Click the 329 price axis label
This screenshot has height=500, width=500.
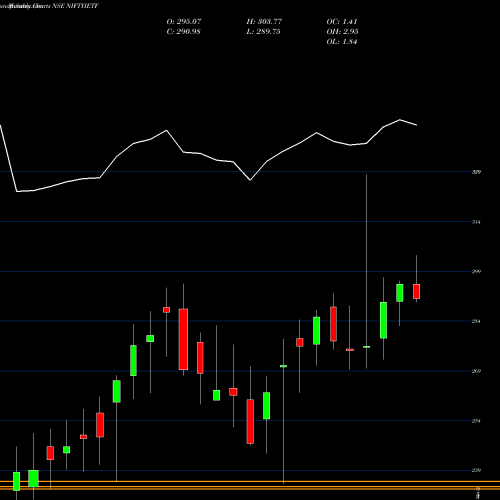coord(476,172)
